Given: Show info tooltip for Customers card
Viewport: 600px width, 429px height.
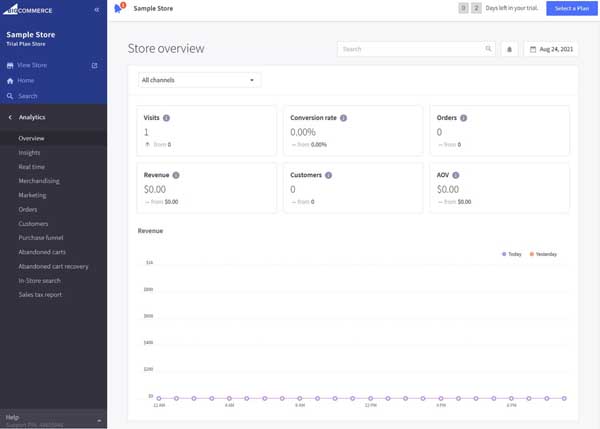Looking at the screenshot, I should click(x=328, y=175).
